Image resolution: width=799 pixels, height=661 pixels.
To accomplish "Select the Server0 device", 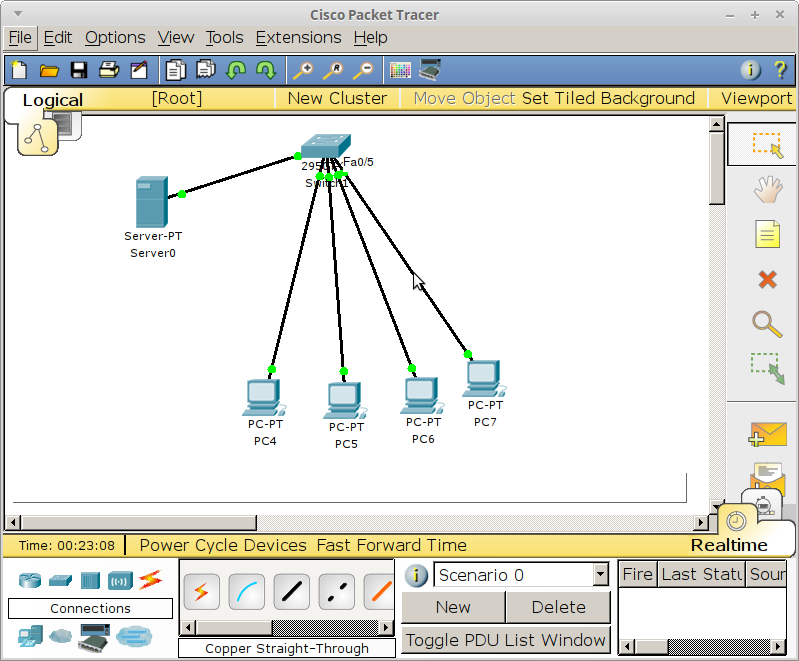I will coord(151,202).
